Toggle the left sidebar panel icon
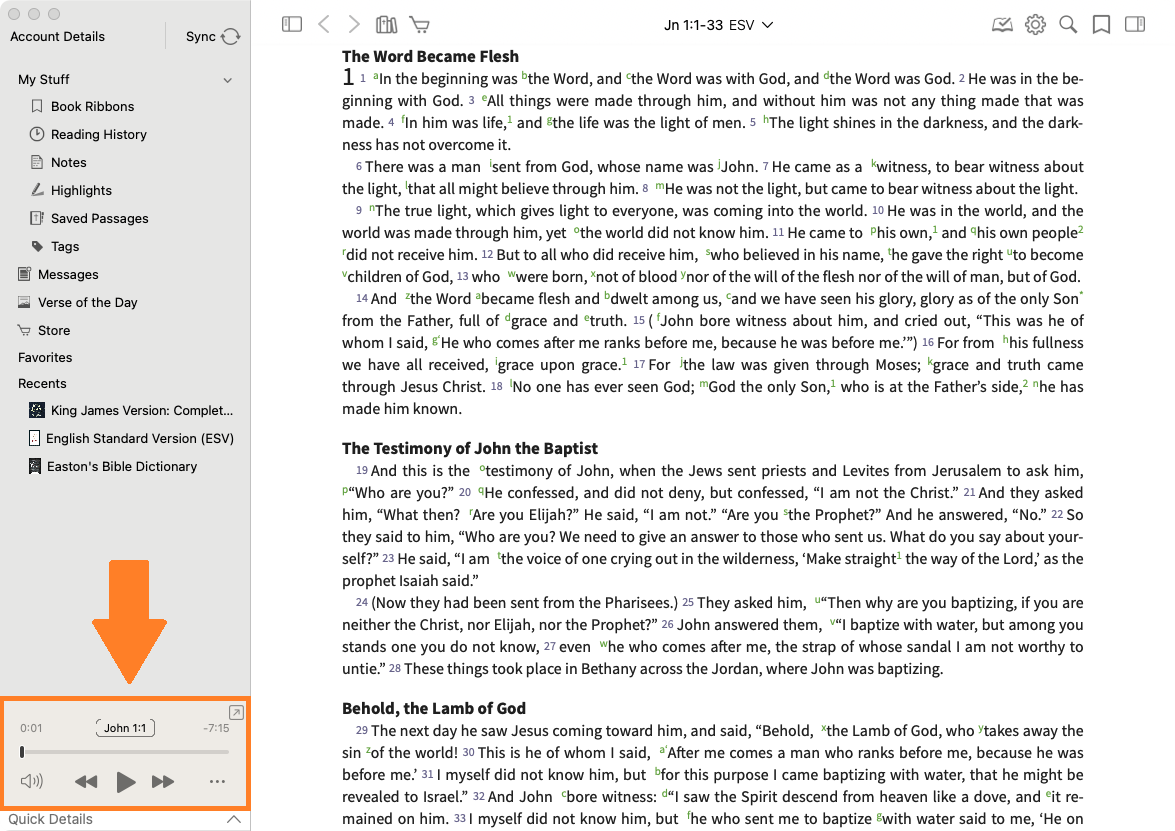 point(292,24)
